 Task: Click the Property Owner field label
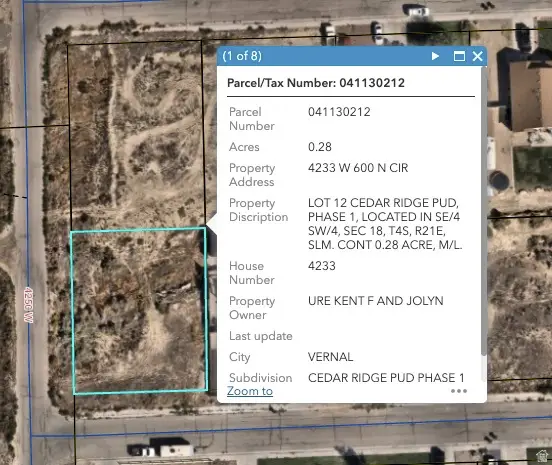[x=252, y=308]
